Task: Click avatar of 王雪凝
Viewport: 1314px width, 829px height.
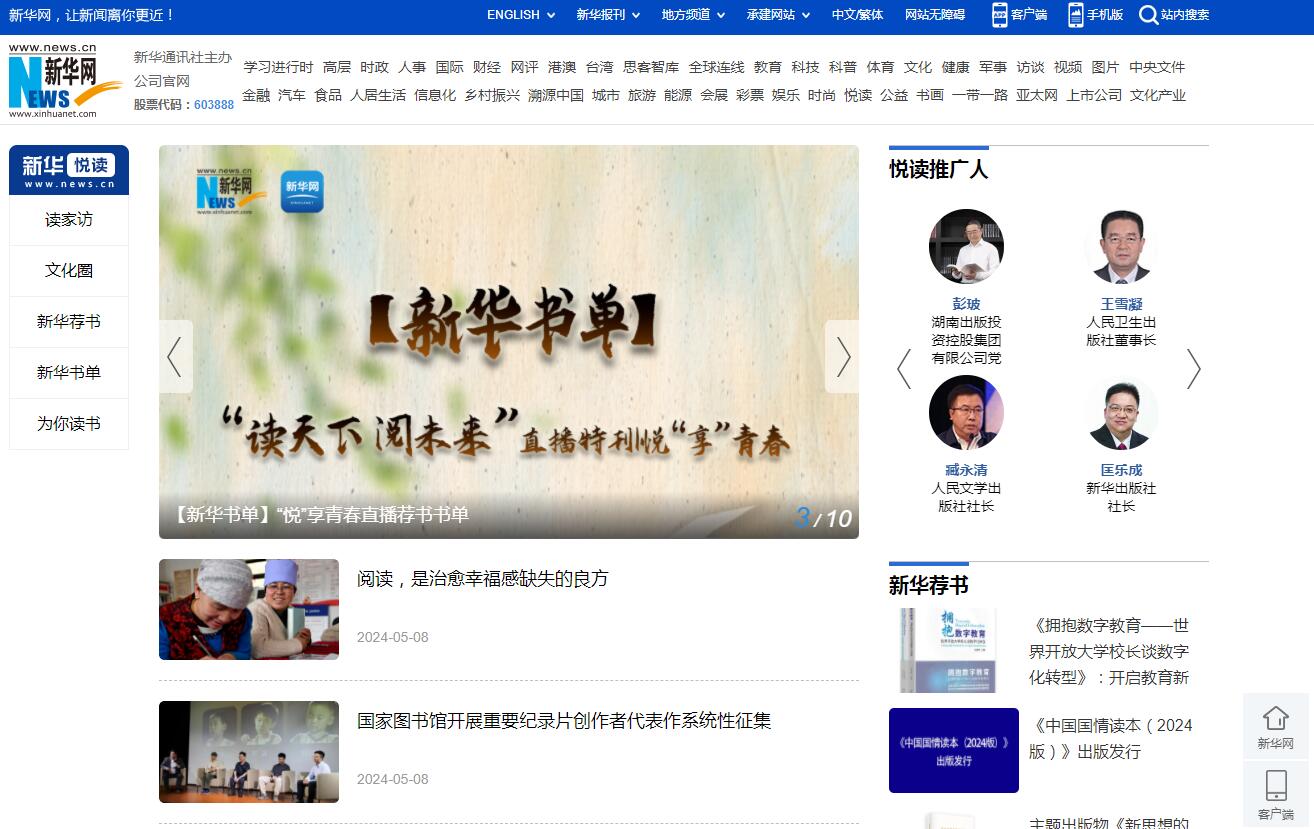Action: pyautogui.click(x=1121, y=247)
